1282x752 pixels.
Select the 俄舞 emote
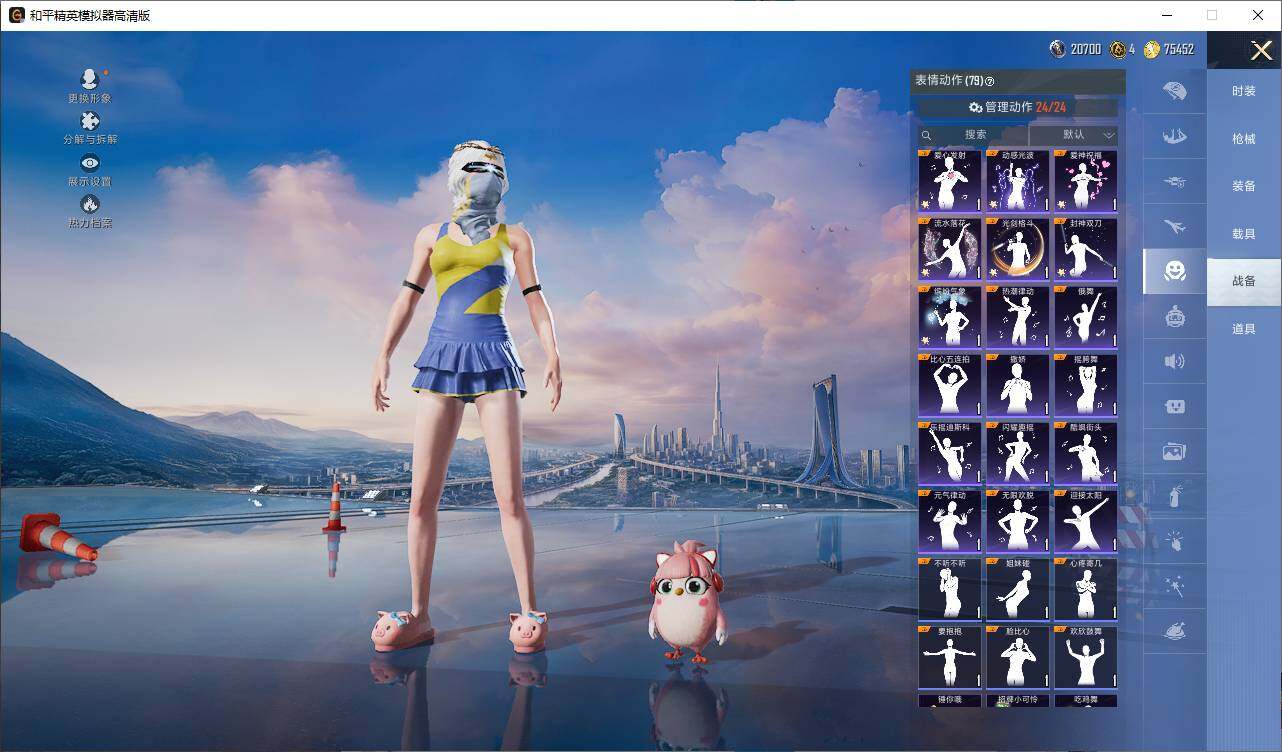tap(1085, 317)
